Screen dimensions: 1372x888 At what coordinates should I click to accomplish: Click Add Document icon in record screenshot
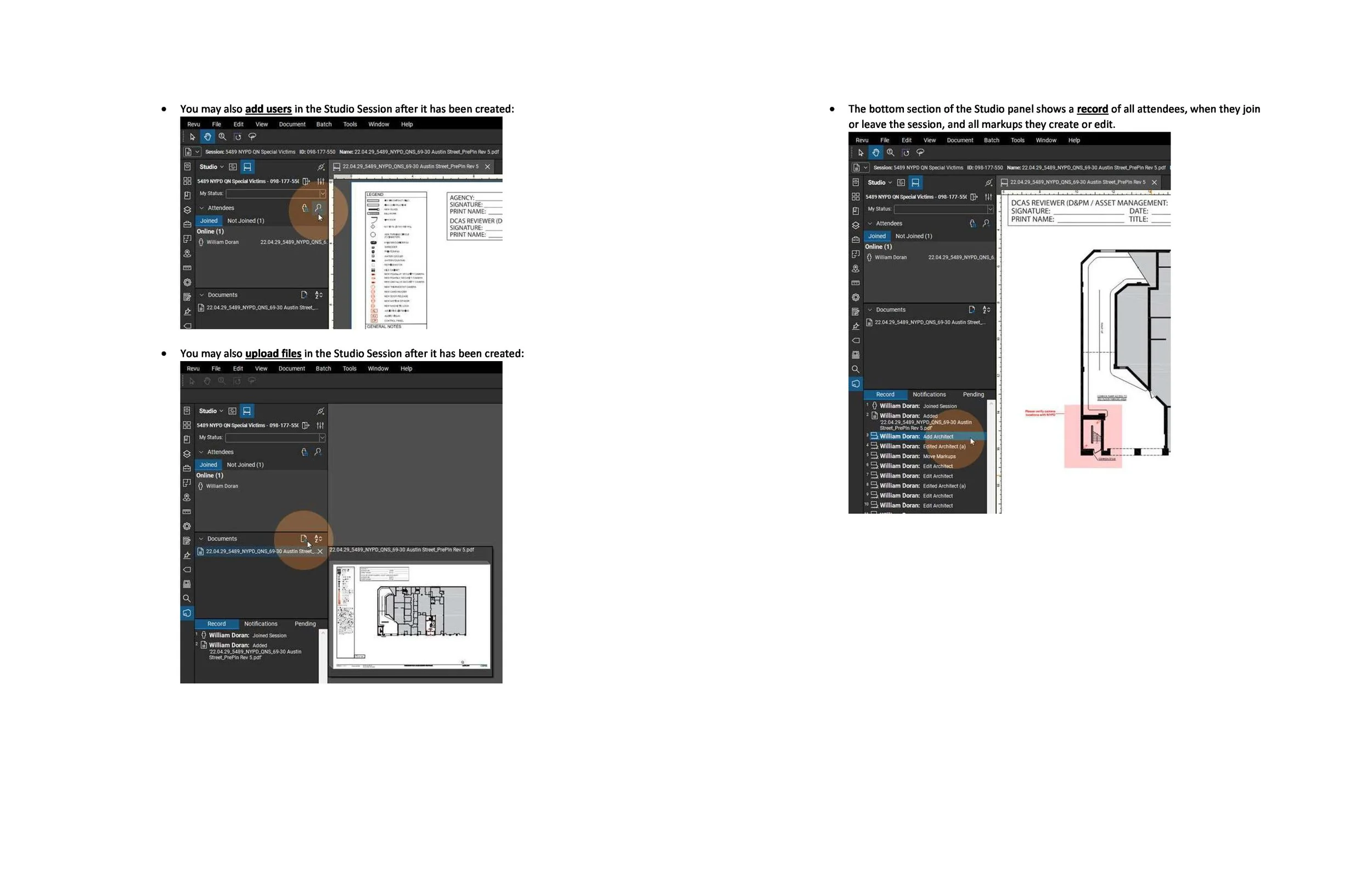coord(972,310)
